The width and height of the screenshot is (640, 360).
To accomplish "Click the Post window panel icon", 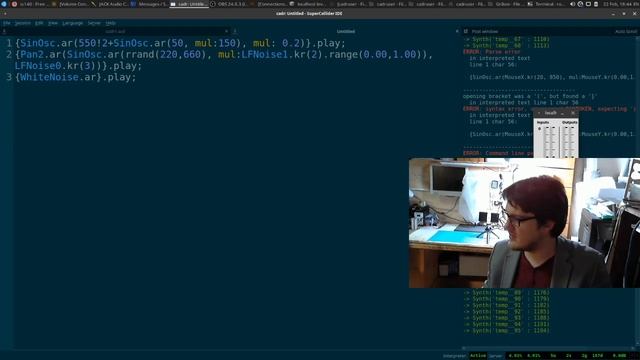I will tap(466, 31).
